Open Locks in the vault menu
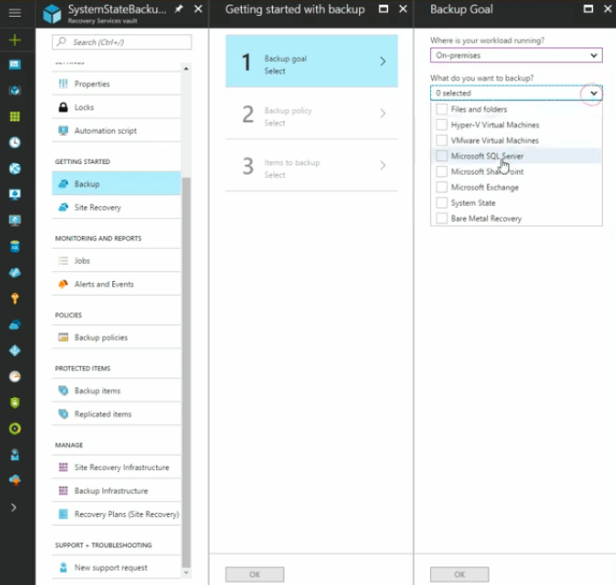 click(x=116, y=107)
